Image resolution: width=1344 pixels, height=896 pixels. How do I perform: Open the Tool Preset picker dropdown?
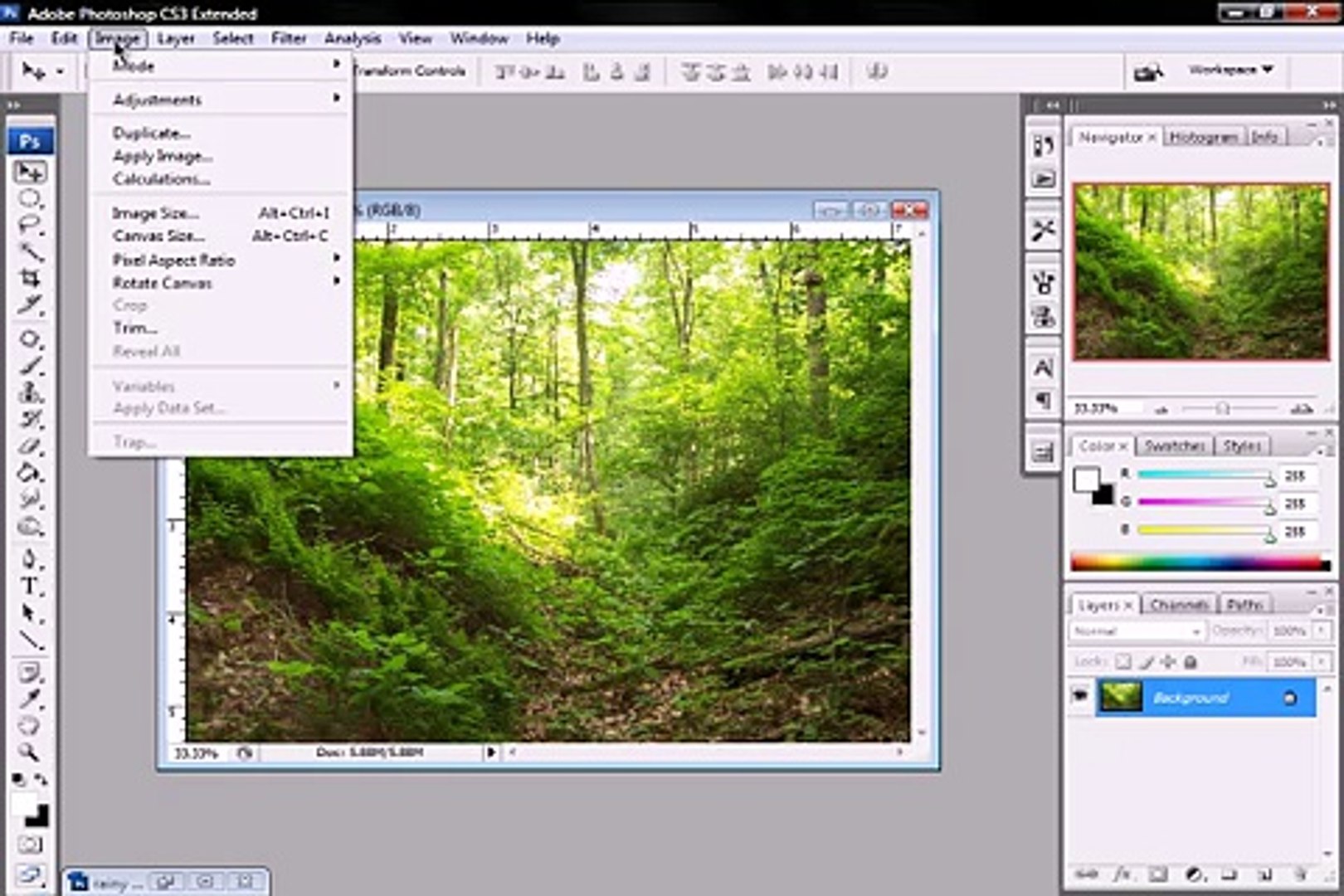click(x=41, y=71)
